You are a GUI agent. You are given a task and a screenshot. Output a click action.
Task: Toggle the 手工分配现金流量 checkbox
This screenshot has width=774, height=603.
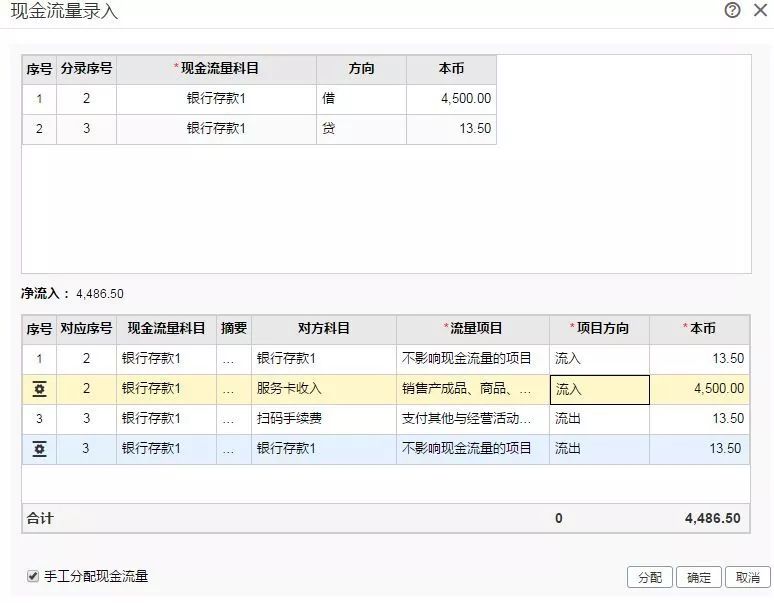point(33,576)
